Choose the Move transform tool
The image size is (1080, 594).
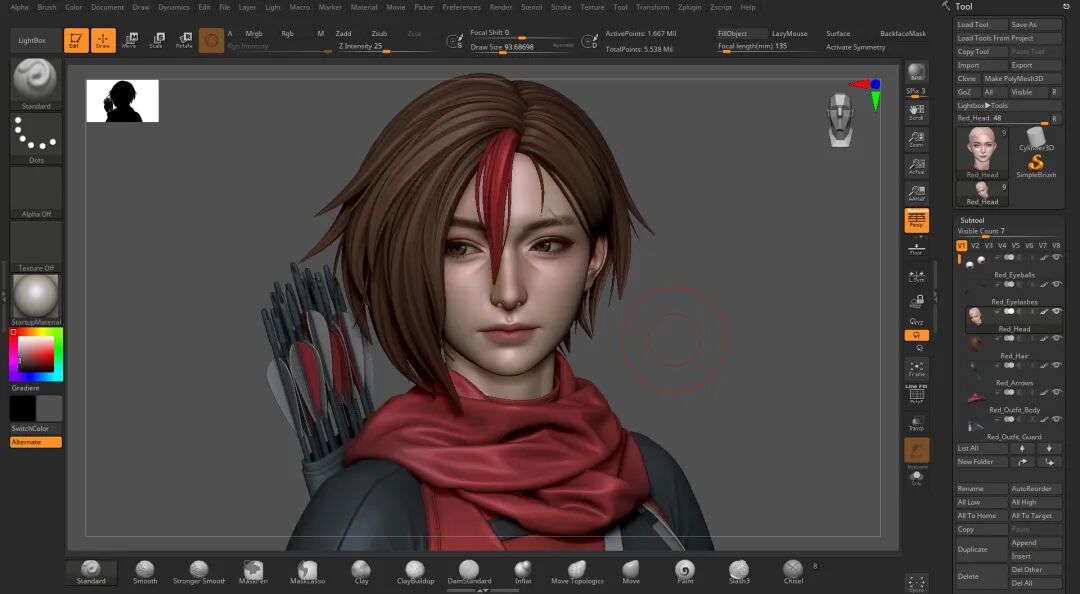(x=129, y=40)
